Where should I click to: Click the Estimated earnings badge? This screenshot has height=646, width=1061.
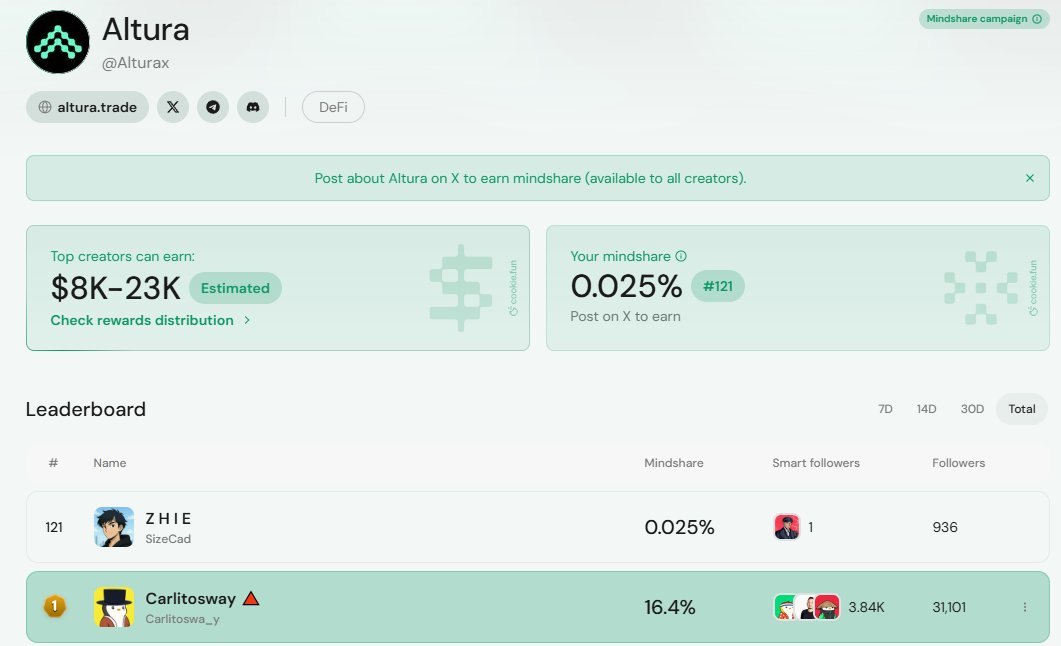click(x=235, y=288)
